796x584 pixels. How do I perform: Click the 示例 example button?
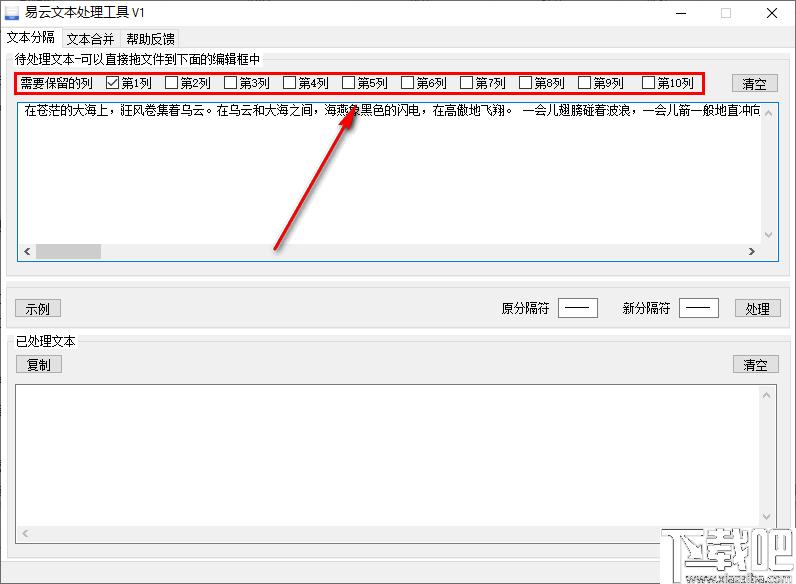[38, 308]
